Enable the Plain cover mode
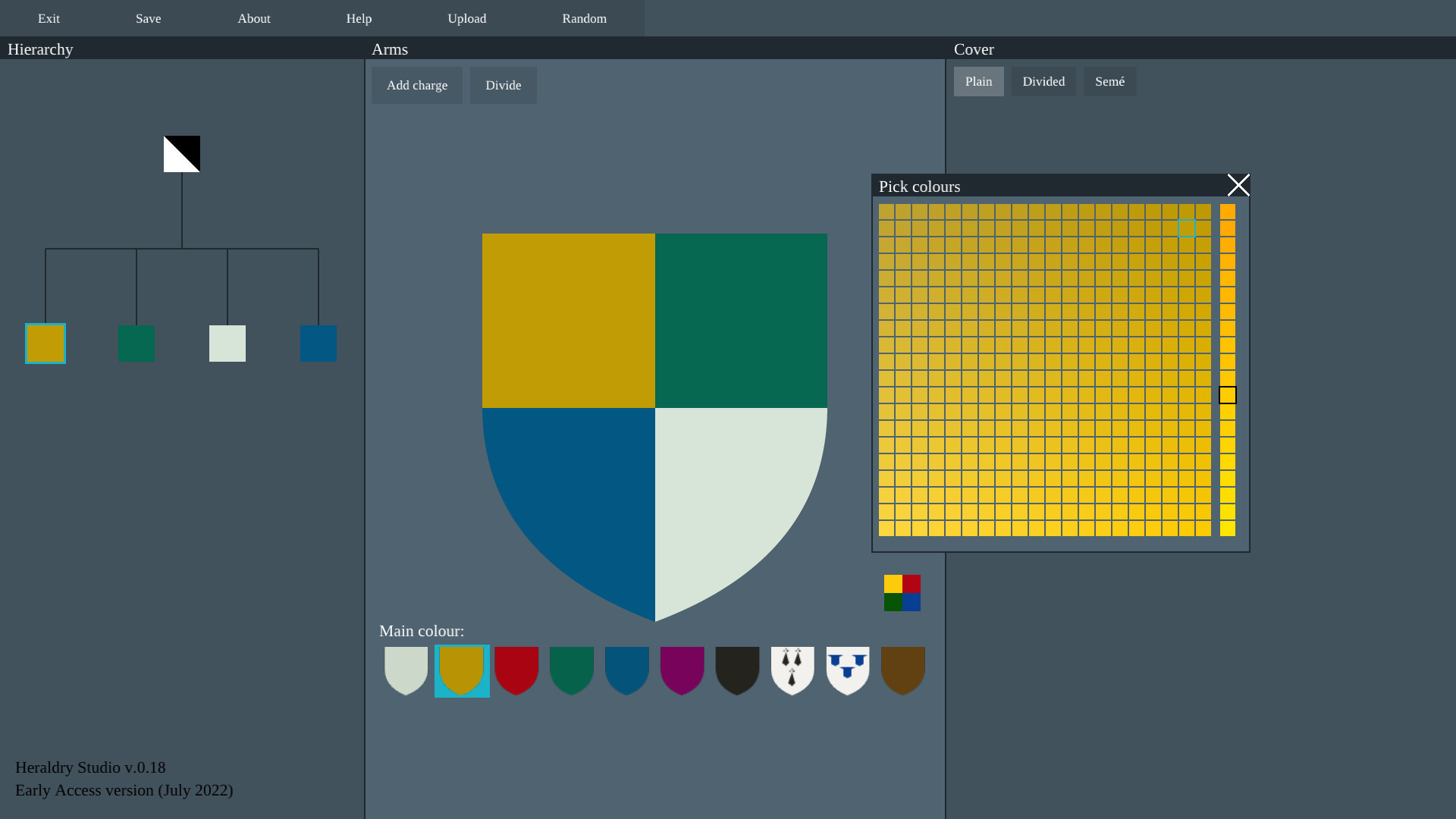Viewport: 1456px width, 819px height. (x=978, y=81)
